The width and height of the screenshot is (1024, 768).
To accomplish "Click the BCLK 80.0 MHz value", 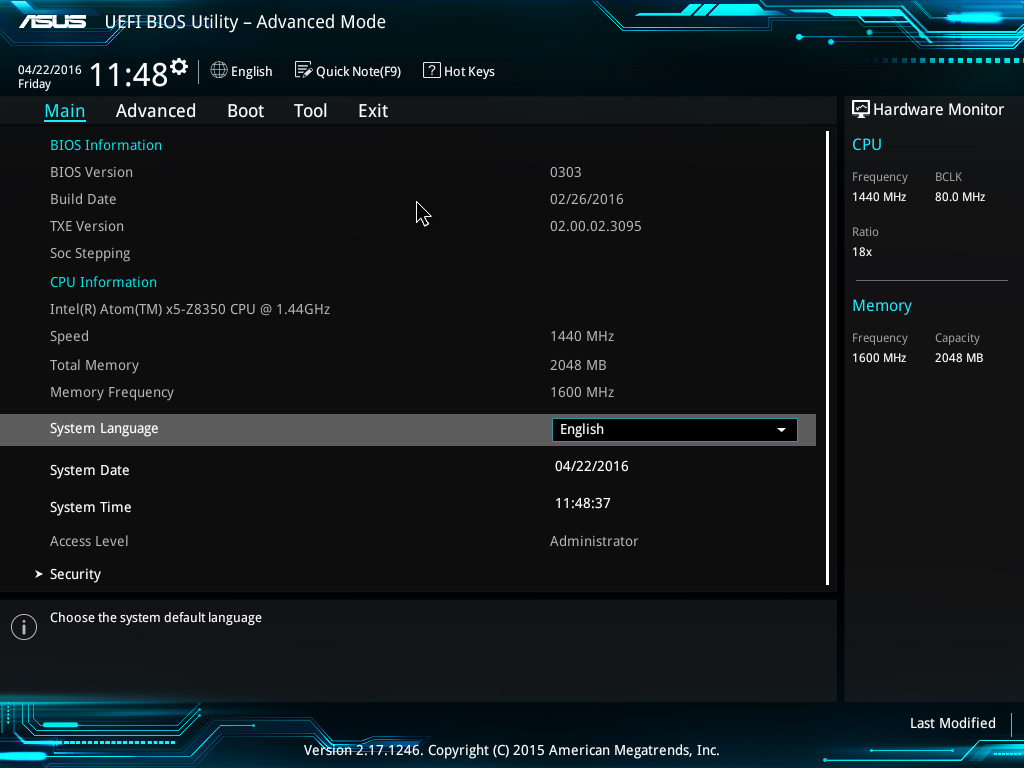I will pos(960,197).
